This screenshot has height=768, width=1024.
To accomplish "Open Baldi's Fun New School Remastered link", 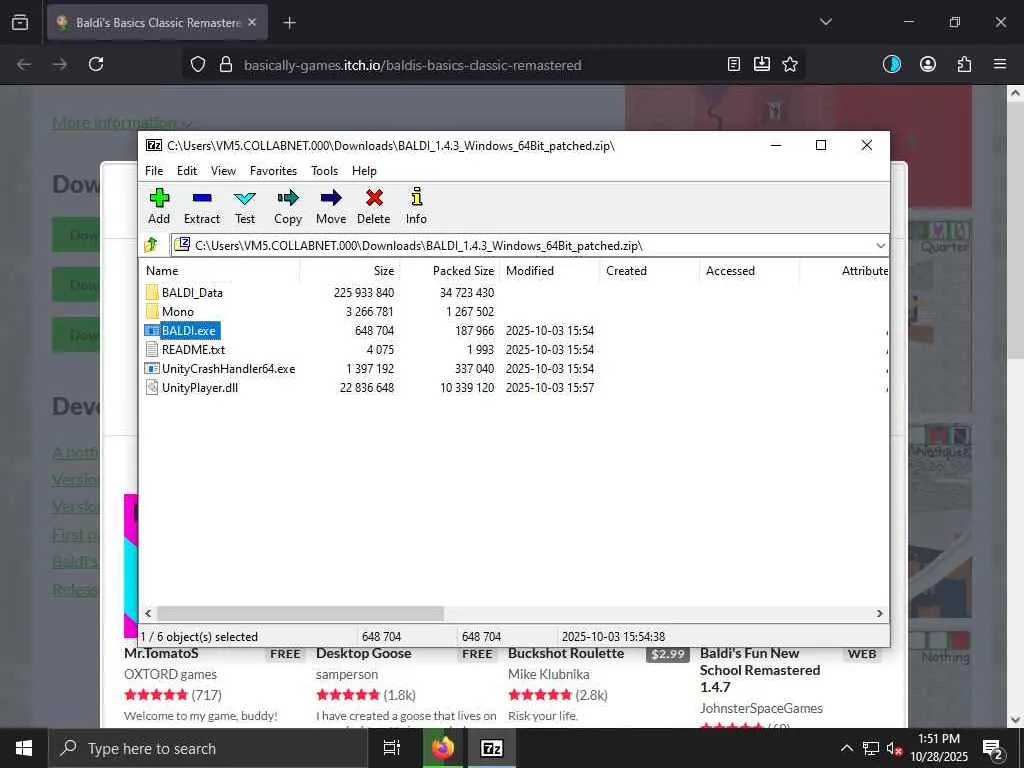I will click(x=760, y=670).
